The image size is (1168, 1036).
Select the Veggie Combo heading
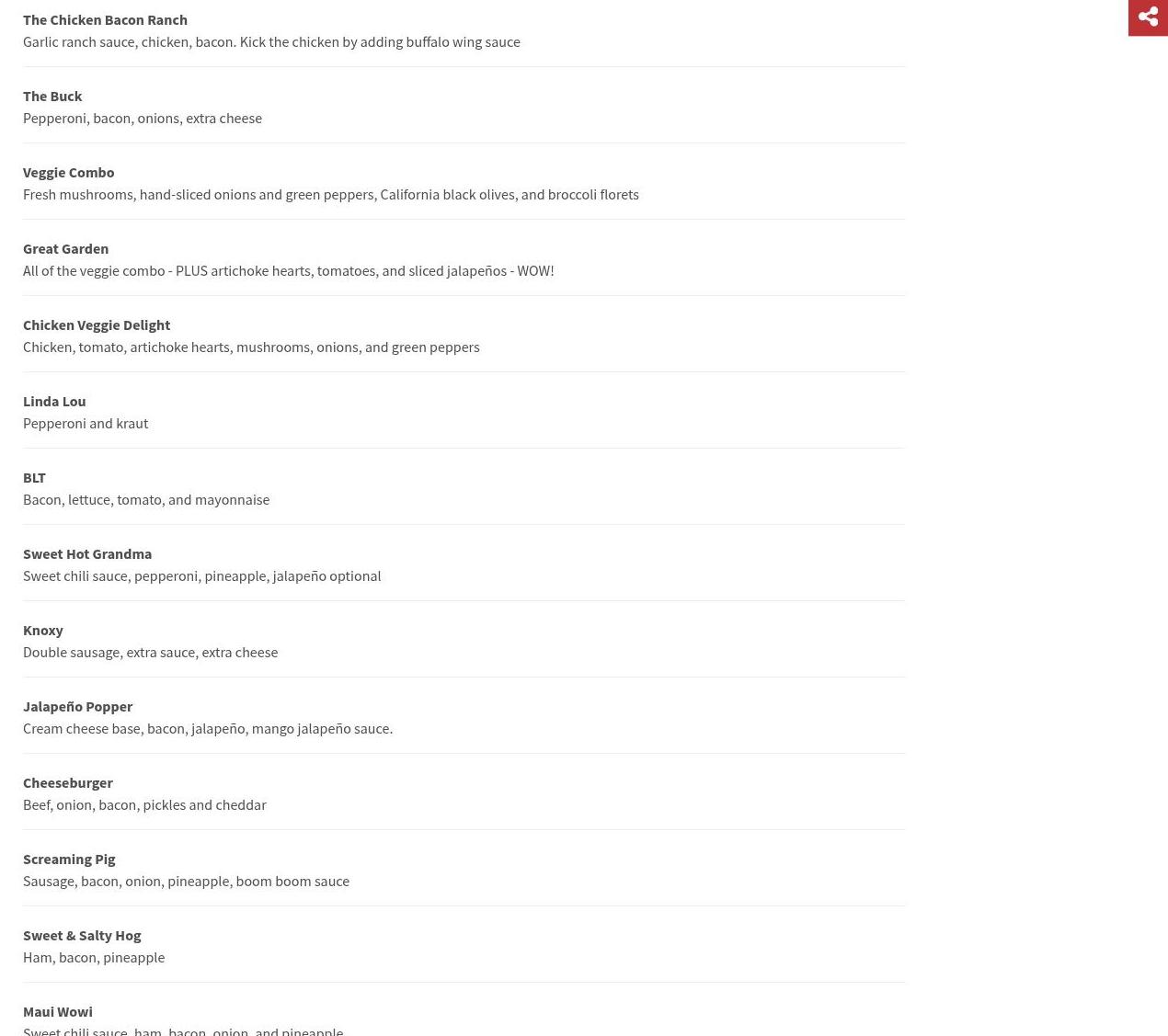[69, 172]
